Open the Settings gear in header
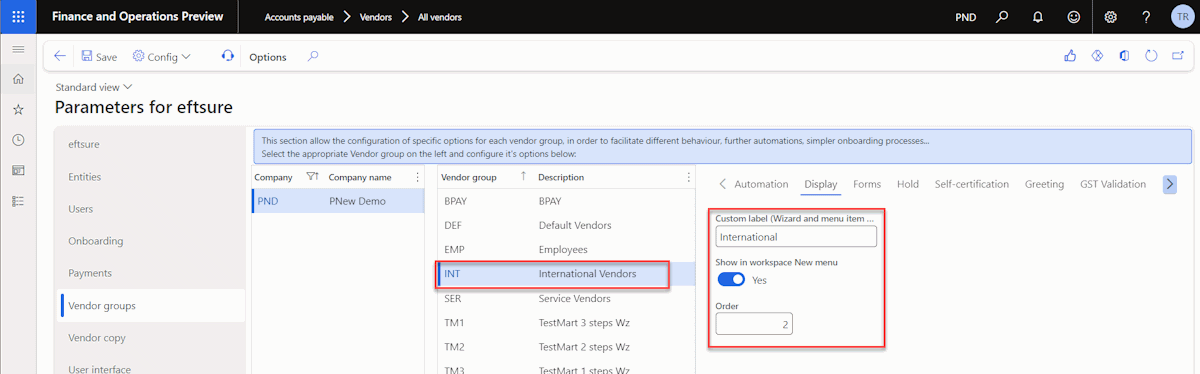 [1111, 17]
